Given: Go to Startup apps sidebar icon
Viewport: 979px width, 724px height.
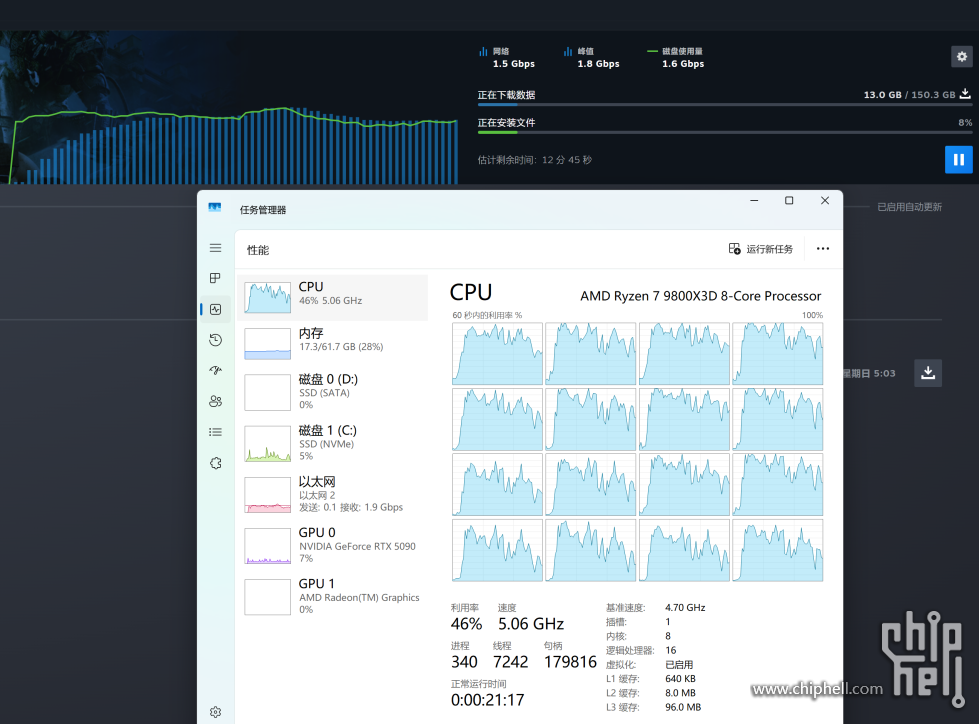Looking at the screenshot, I should [x=215, y=371].
